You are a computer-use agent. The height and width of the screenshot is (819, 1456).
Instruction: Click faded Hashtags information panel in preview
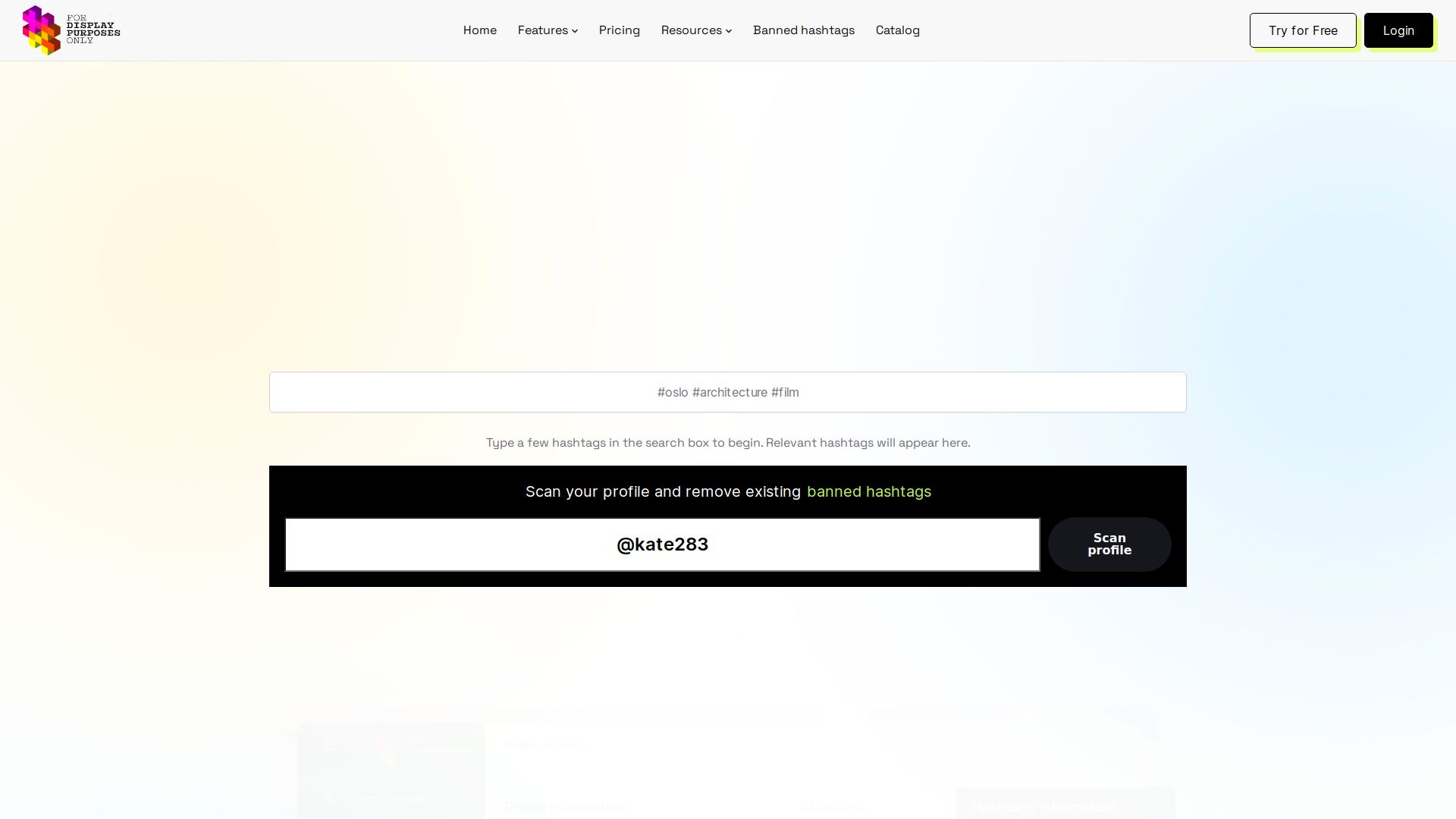point(1065,805)
